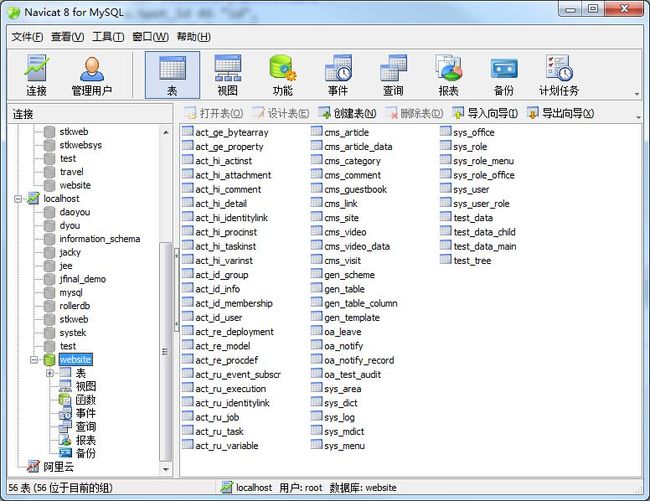650x501 pixels.
Task: Switch to 视图 (View) toolbar icon
Action: (x=228, y=75)
